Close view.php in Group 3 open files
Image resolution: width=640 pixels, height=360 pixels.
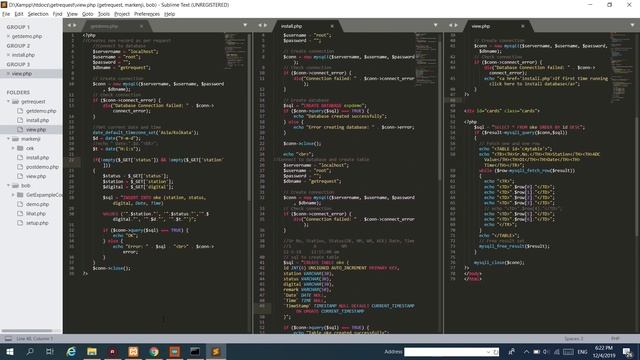8,74
